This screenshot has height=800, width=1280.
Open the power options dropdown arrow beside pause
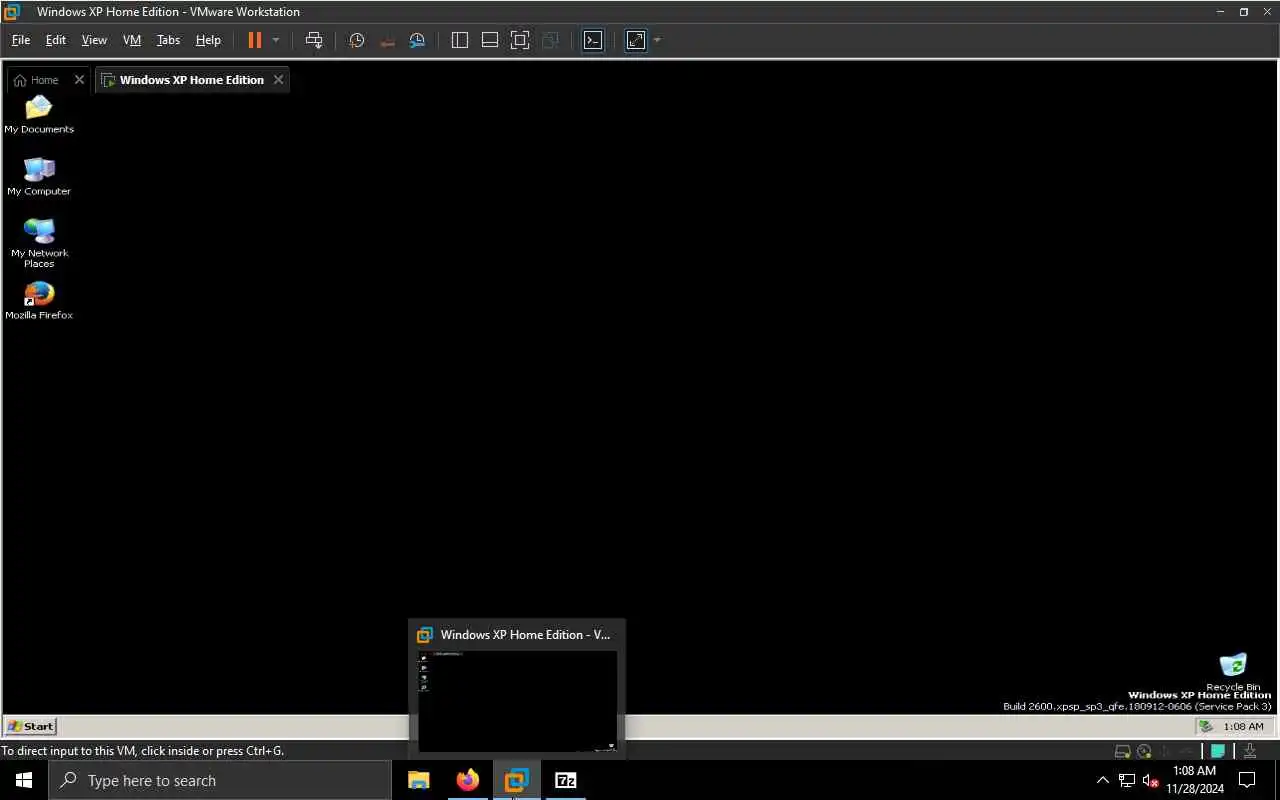pos(276,40)
